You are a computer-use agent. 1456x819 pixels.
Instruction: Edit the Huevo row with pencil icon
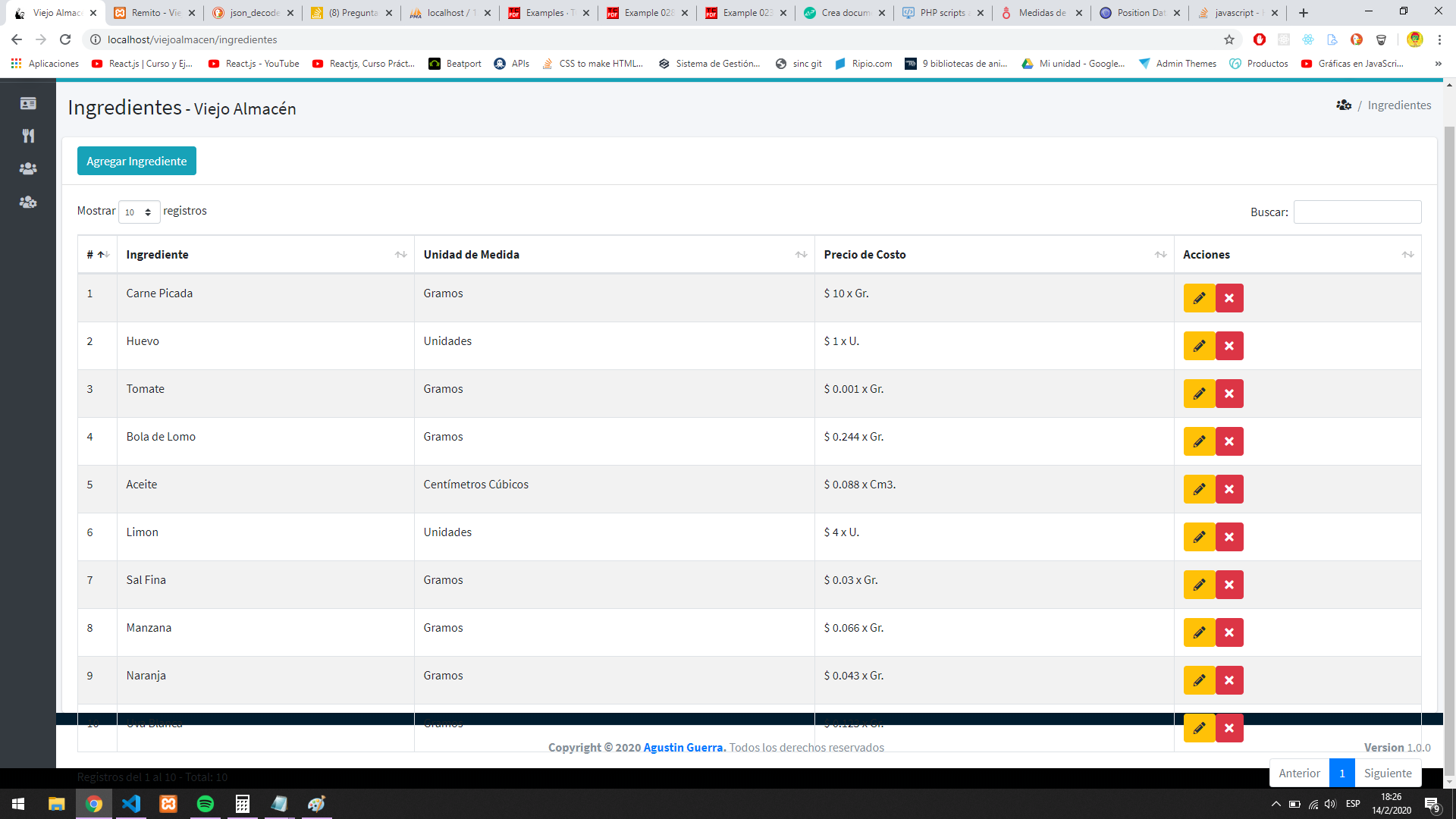(x=1199, y=346)
